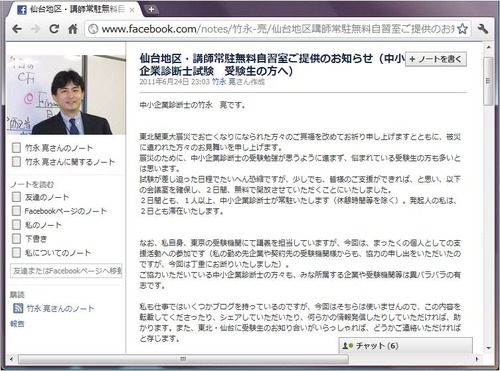Click the ノートを書く button

[x=436, y=59]
